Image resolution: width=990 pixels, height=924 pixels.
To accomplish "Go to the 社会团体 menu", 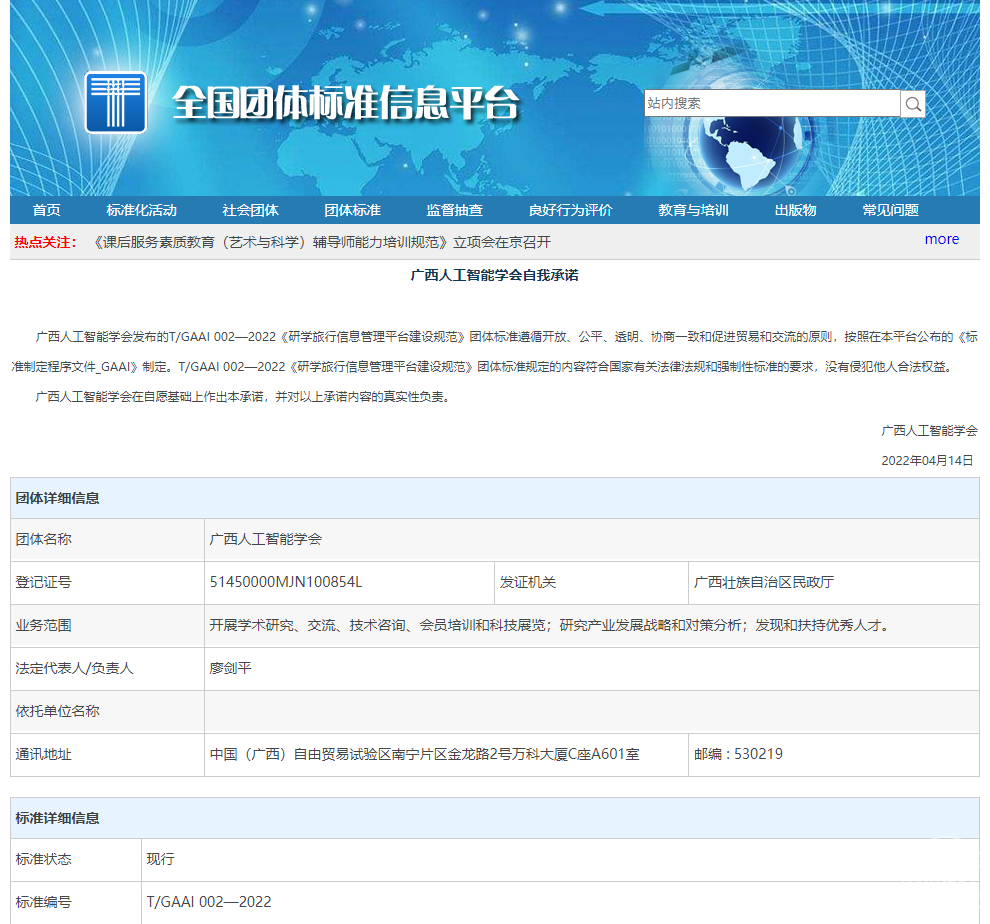I will point(251,210).
